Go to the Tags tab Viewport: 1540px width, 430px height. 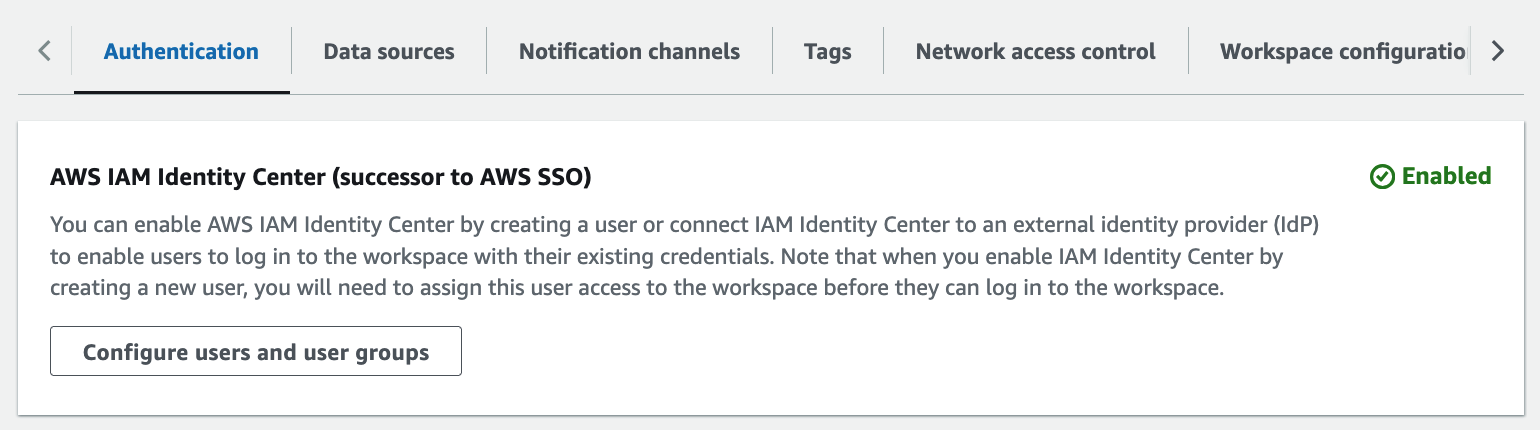click(x=827, y=51)
